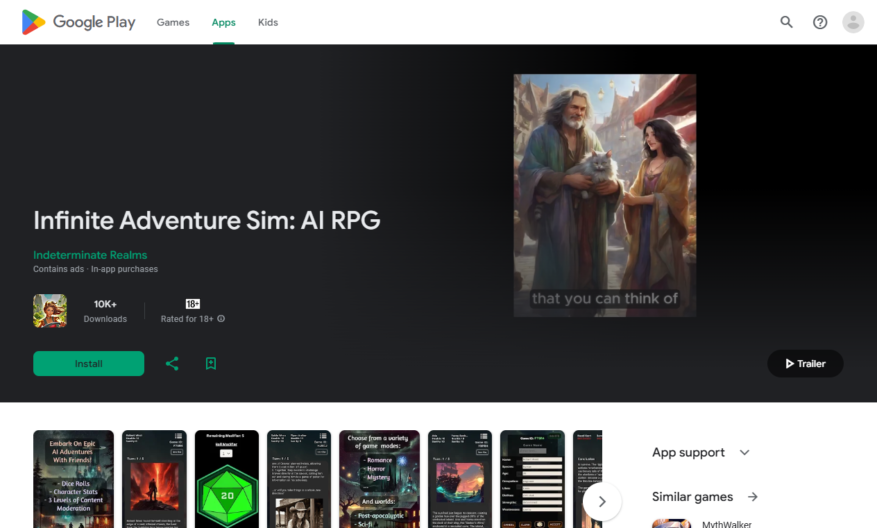Switch to the Kids tab
Image resolution: width=877 pixels, height=528 pixels.
268,22
